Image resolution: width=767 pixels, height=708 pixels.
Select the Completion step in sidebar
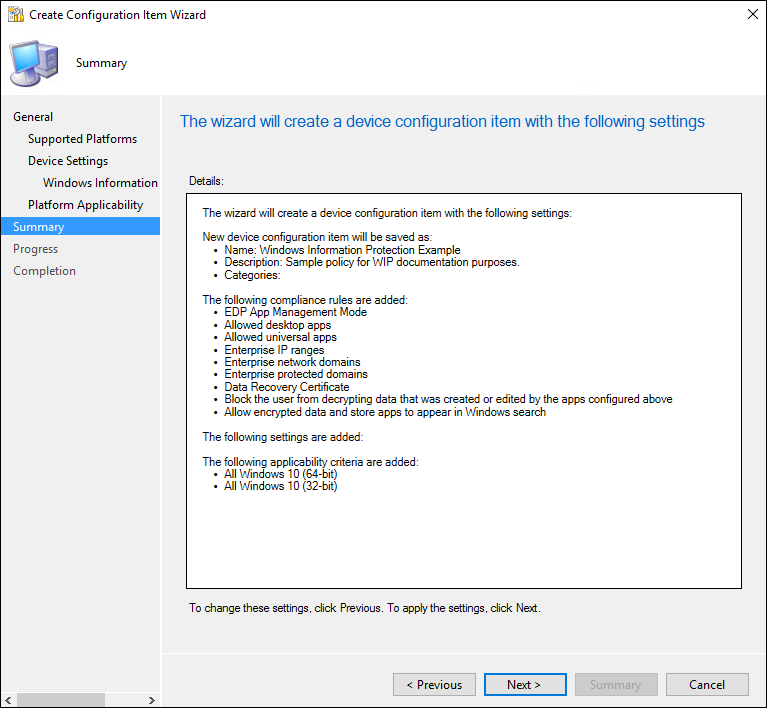[x=44, y=271]
